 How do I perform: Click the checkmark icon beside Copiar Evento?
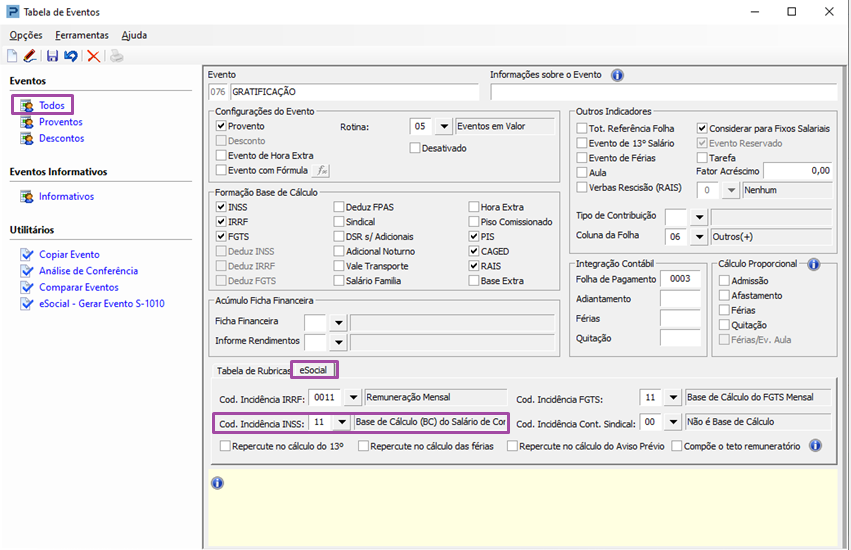(27, 255)
